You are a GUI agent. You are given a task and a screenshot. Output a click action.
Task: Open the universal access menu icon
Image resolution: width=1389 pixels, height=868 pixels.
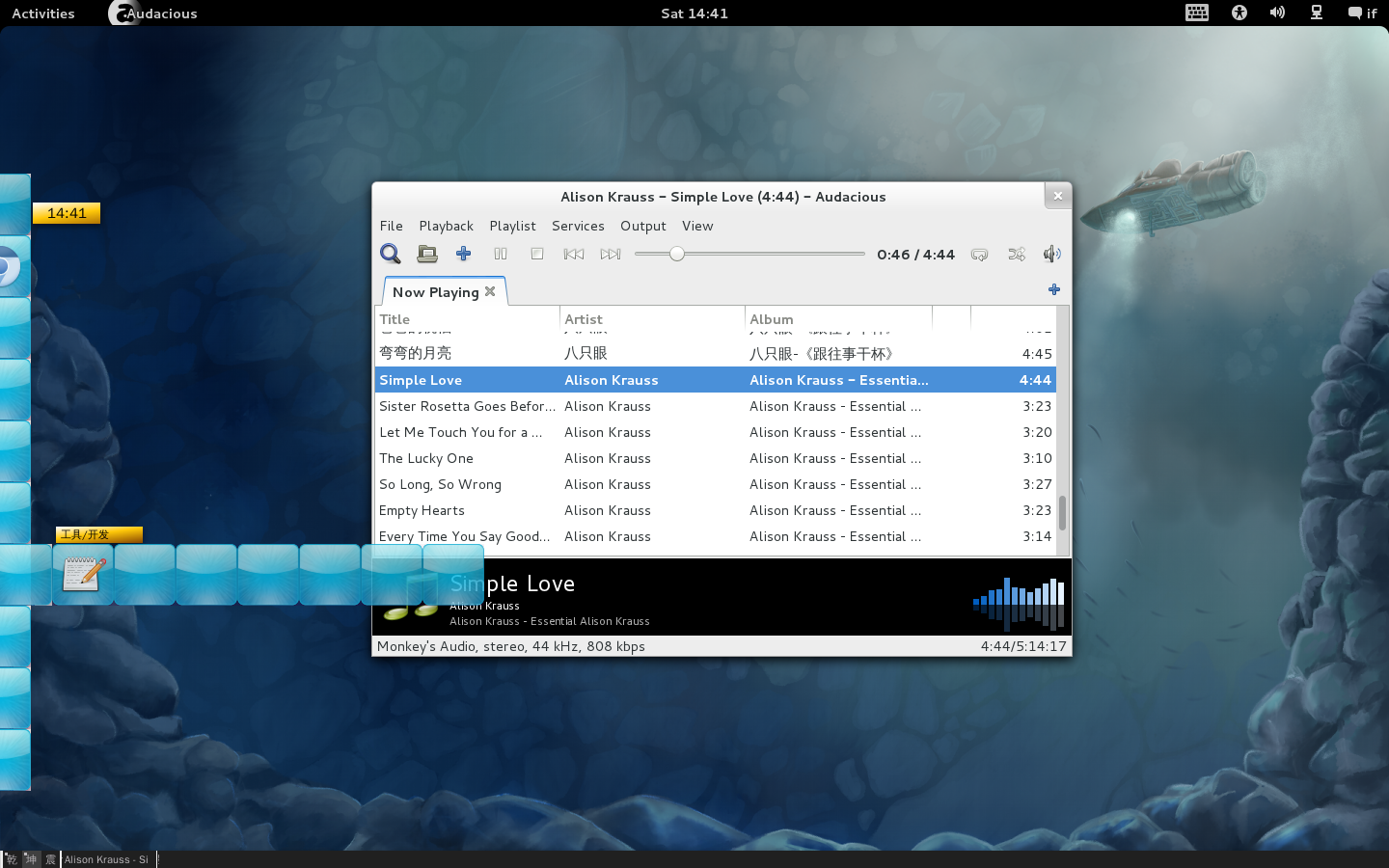coord(1239,13)
